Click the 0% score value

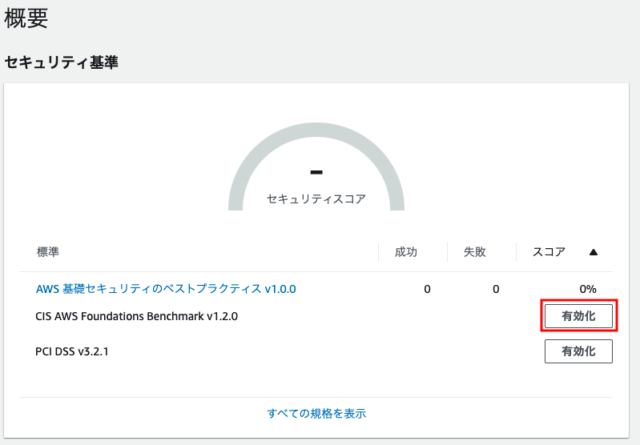pos(588,289)
